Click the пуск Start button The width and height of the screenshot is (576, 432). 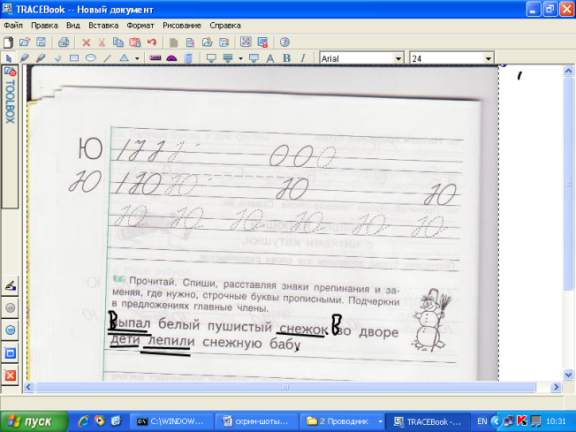(x=34, y=421)
